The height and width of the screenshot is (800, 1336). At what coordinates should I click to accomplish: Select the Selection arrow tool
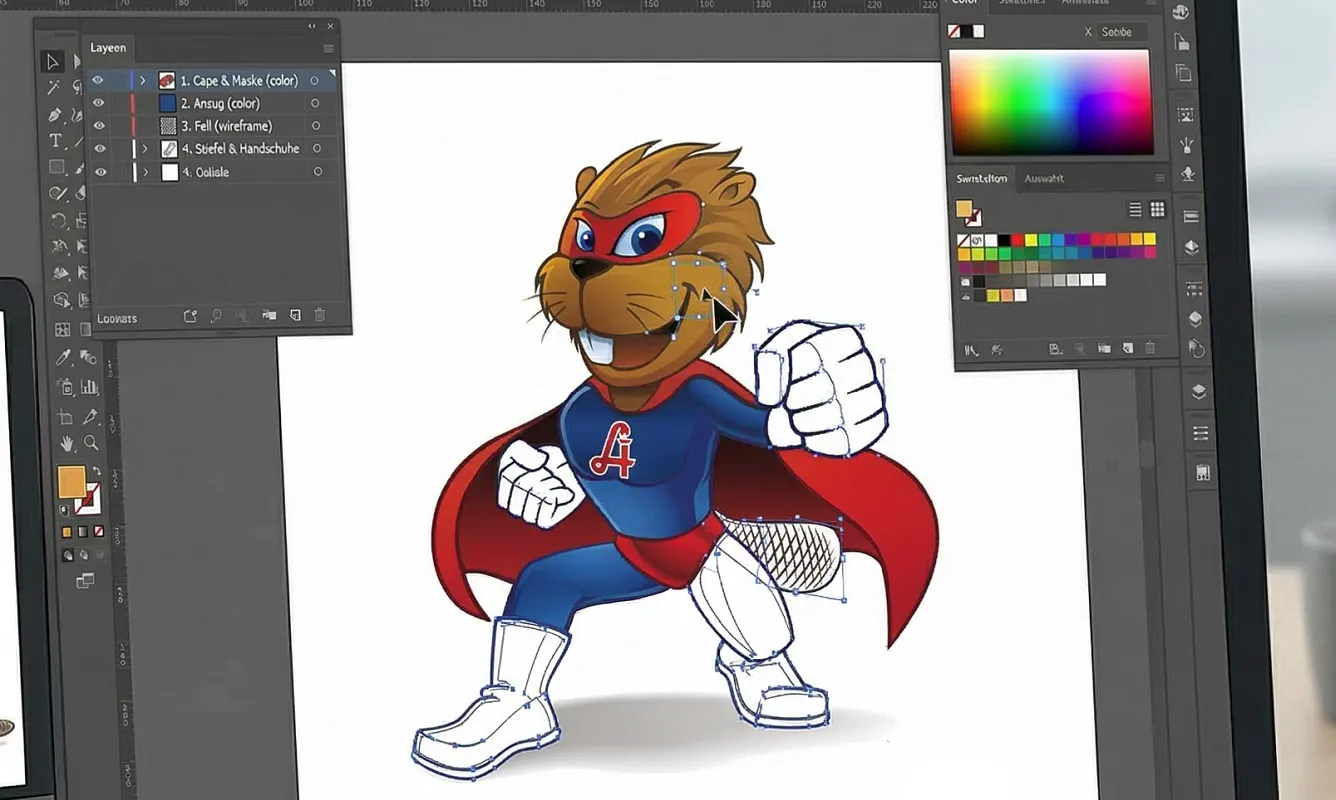54,62
